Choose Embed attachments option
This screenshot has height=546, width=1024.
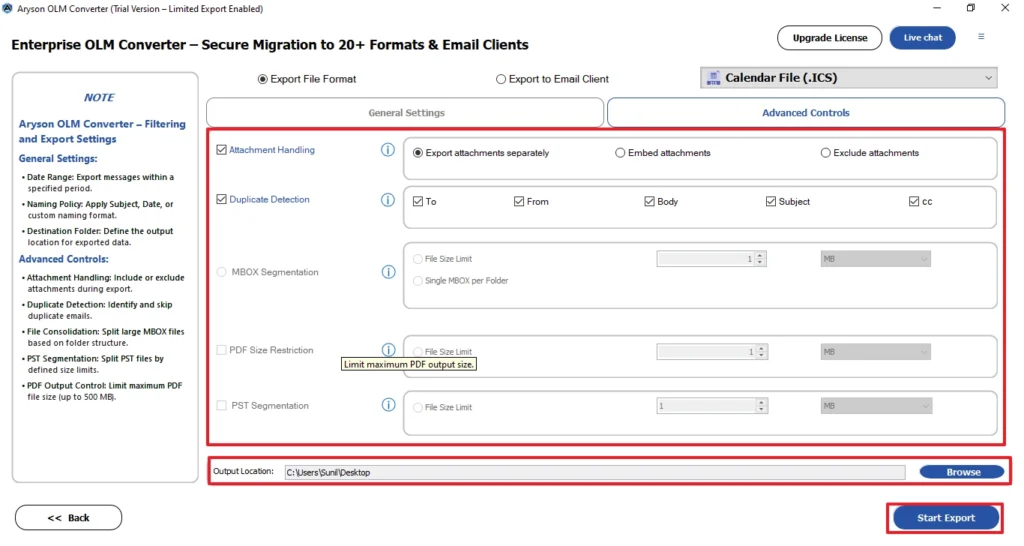tap(620, 153)
